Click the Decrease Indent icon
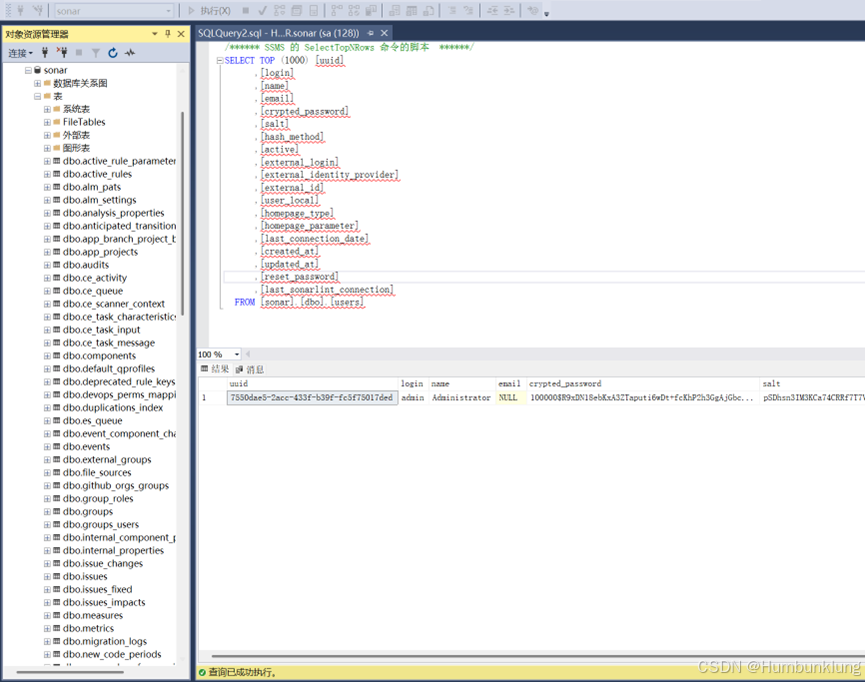This screenshot has width=865, height=682. pyautogui.click(x=493, y=10)
